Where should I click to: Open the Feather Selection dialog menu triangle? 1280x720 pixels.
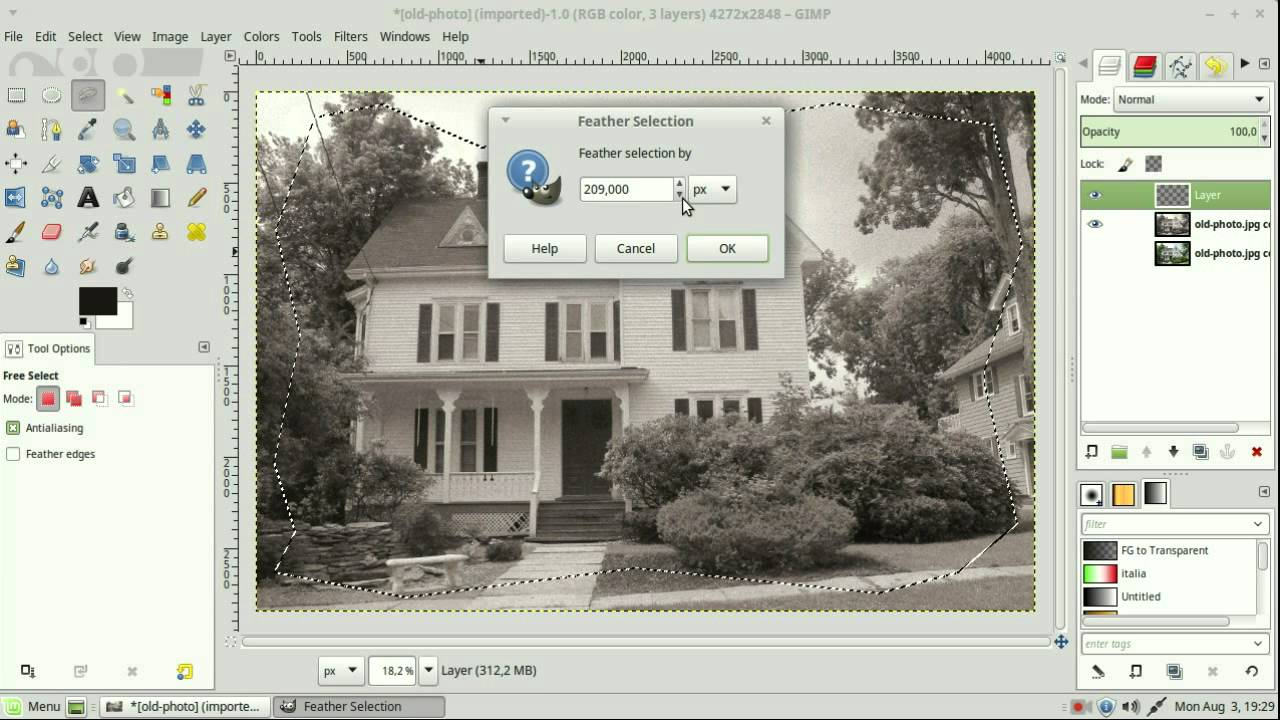coord(505,120)
